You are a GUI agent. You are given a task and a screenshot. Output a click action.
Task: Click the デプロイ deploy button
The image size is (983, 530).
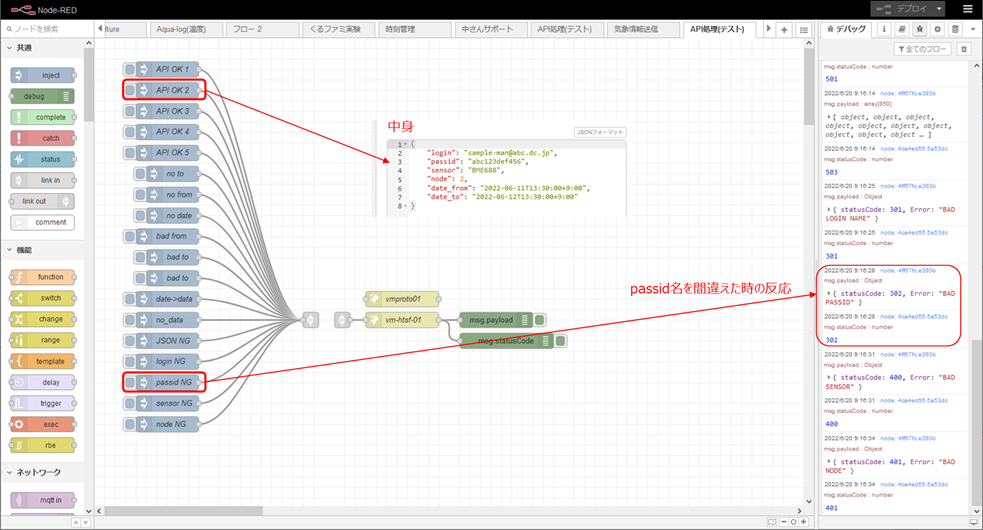tap(909, 8)
